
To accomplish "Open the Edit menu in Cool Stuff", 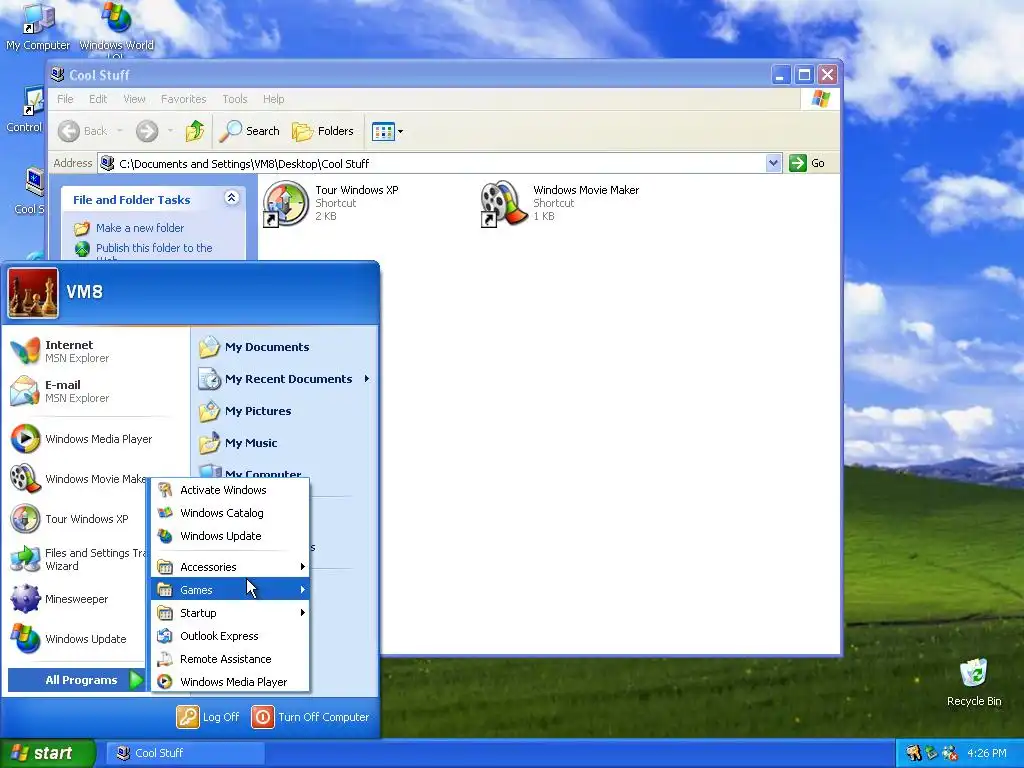I will coord(98,99).
